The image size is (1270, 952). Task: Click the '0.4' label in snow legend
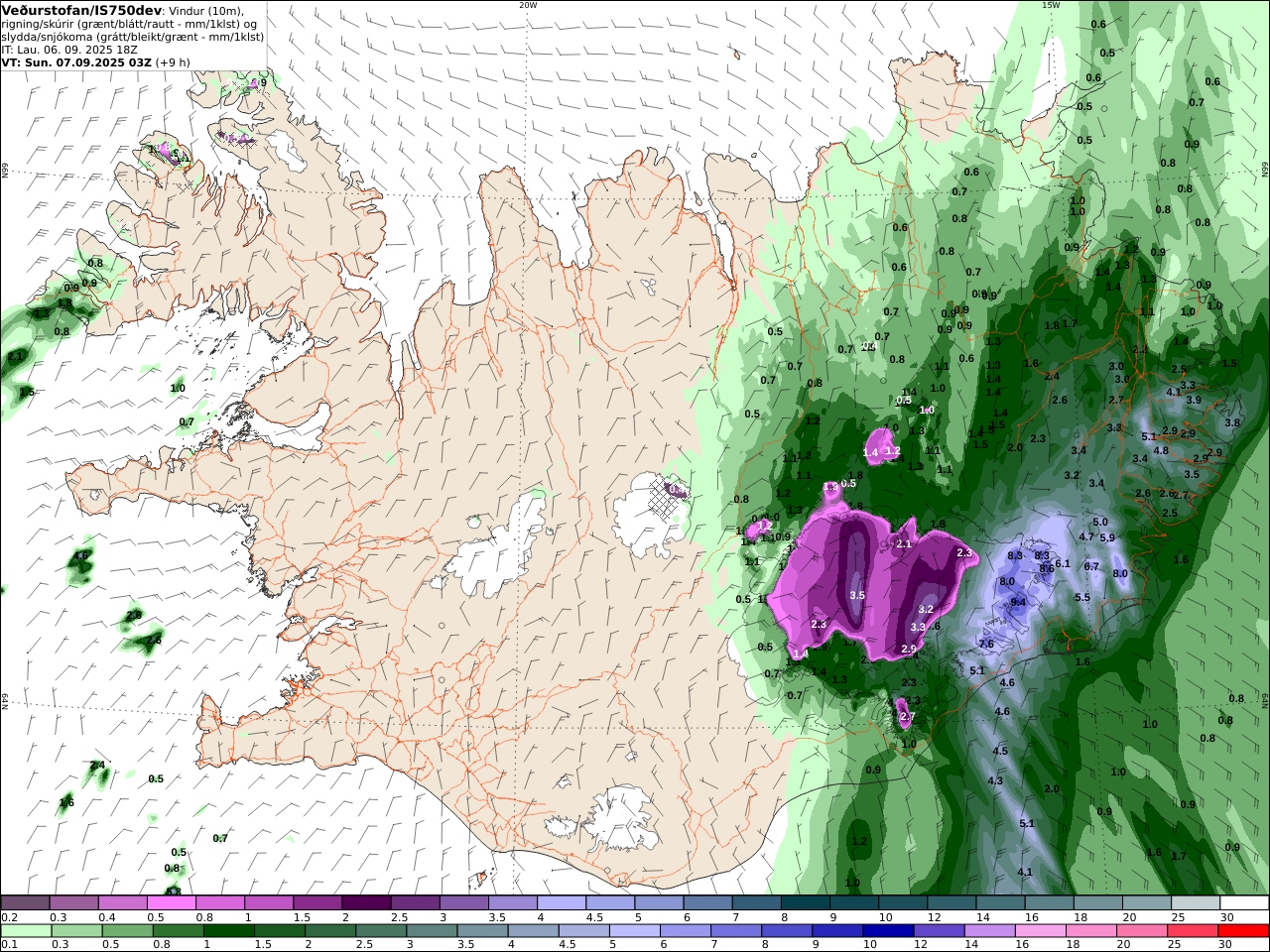(x=107, y=917)
